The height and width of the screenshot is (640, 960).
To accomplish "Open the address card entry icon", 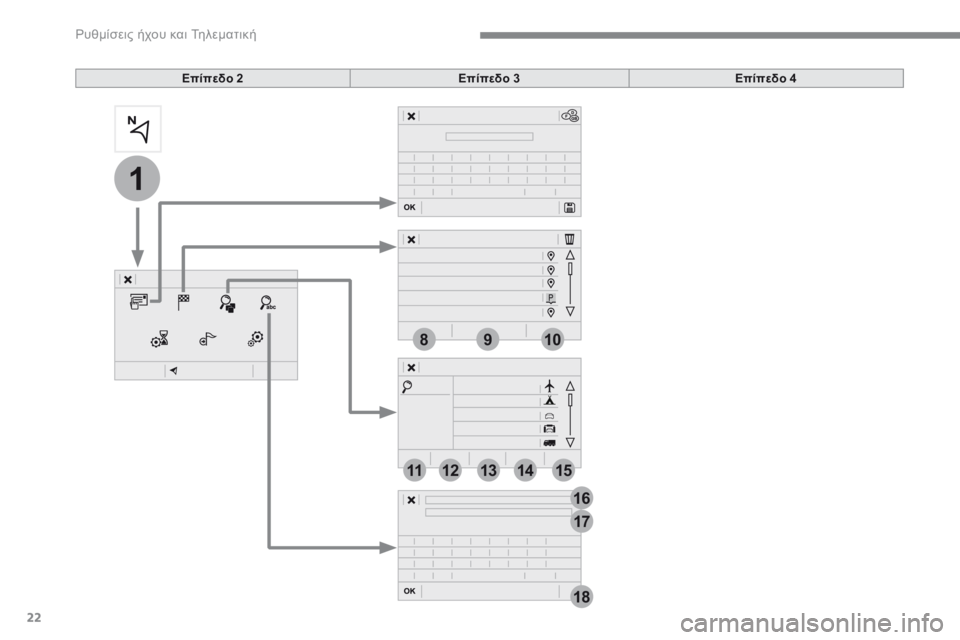I will pyautogui.click(x=138, y=302).
